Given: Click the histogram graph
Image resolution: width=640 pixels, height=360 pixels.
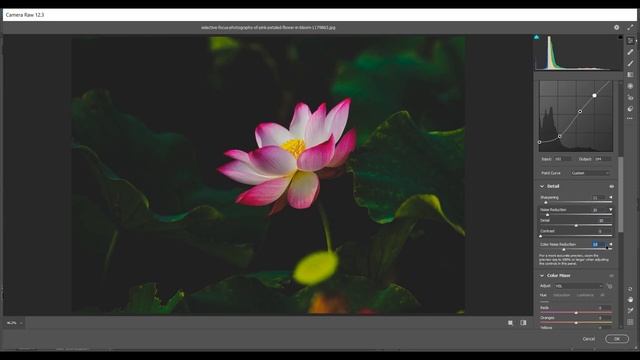Looking at the screenshot, I should (578, 53).
